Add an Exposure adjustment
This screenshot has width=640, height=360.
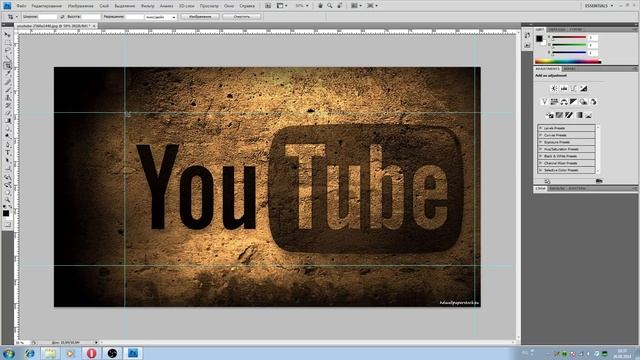click(583, 89)
